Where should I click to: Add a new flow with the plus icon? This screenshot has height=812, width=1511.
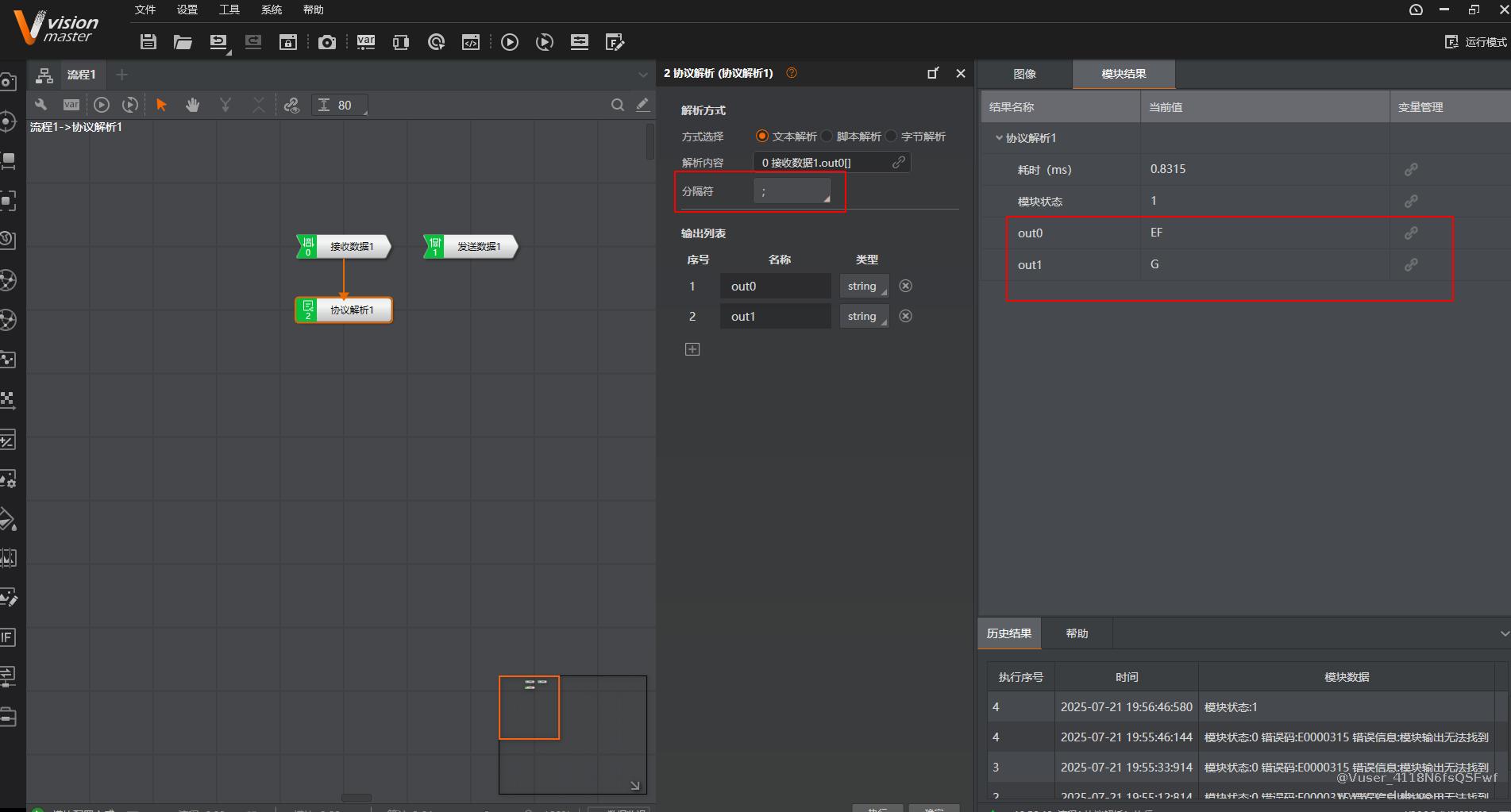coord(121,75)
